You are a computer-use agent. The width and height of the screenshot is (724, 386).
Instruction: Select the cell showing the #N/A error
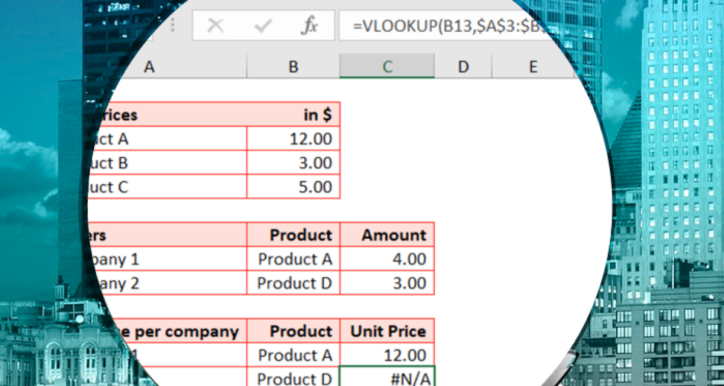click(x=387, y=377)
